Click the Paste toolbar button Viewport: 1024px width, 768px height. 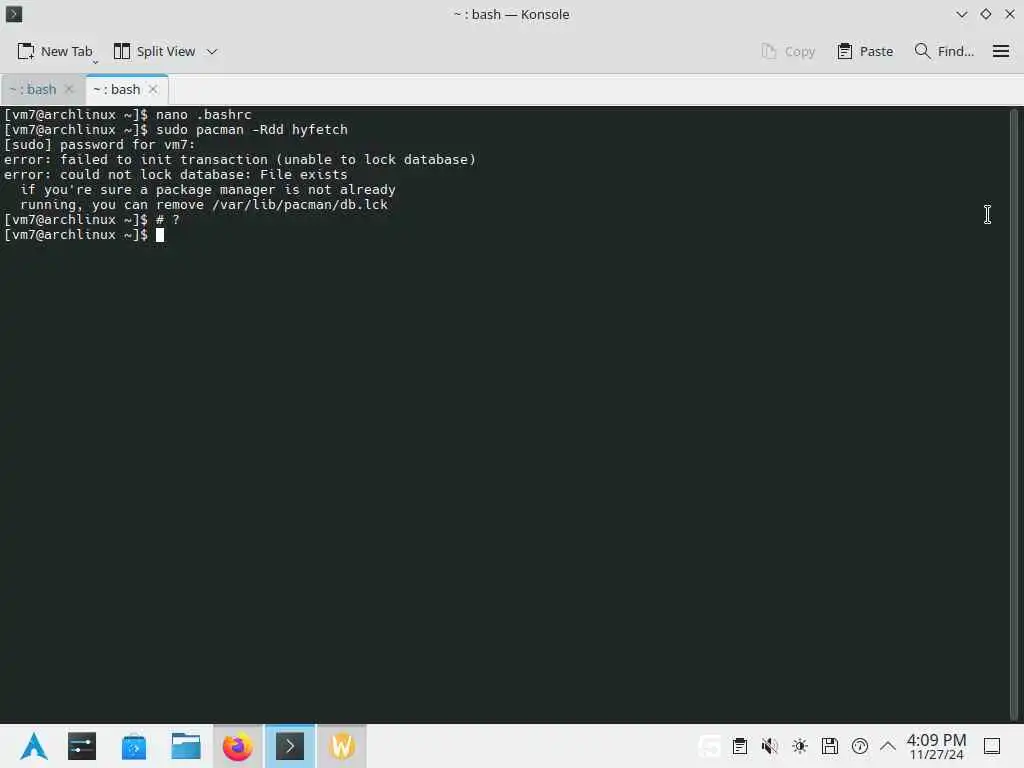tap(865, 52)
